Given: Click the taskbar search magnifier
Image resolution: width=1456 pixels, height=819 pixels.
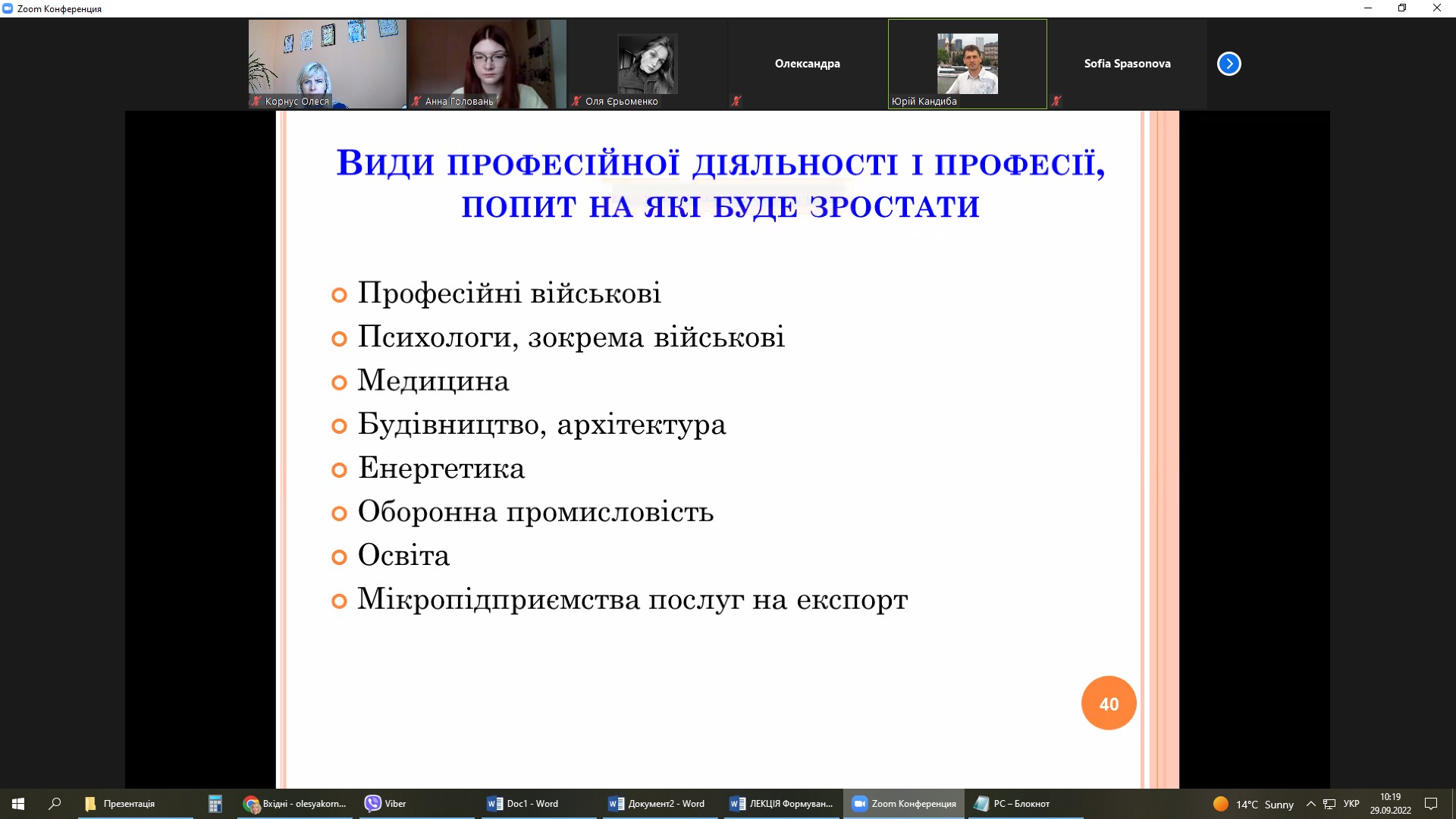Looking at the screenshot, I should click(x=55, y=804).
